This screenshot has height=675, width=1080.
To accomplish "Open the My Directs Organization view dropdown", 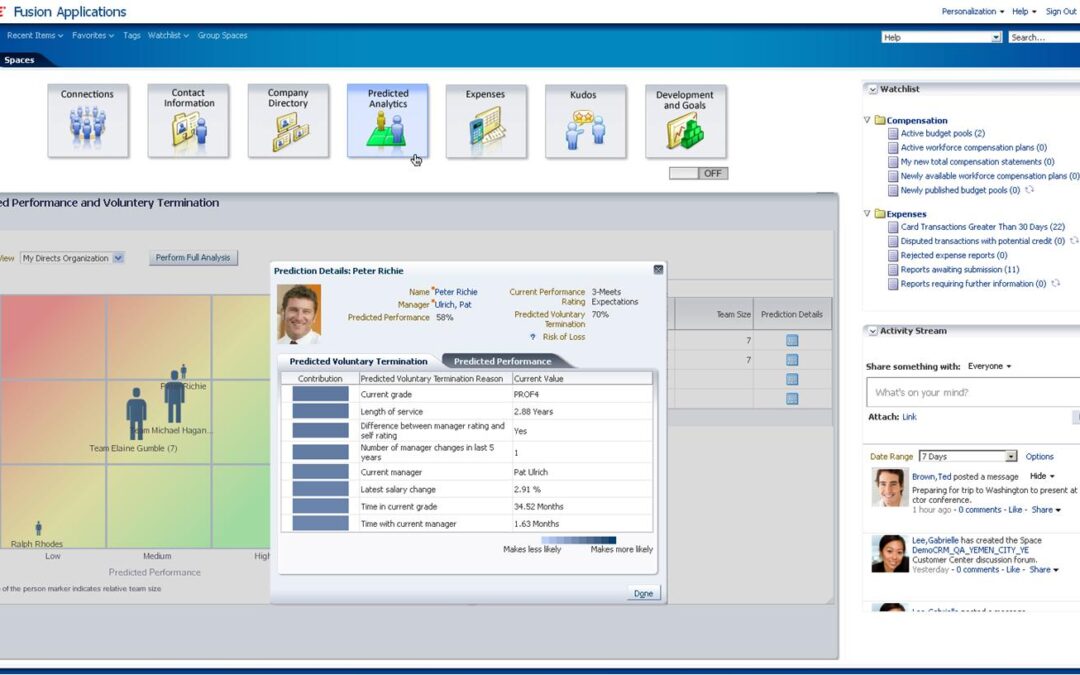I will [118, 258].
